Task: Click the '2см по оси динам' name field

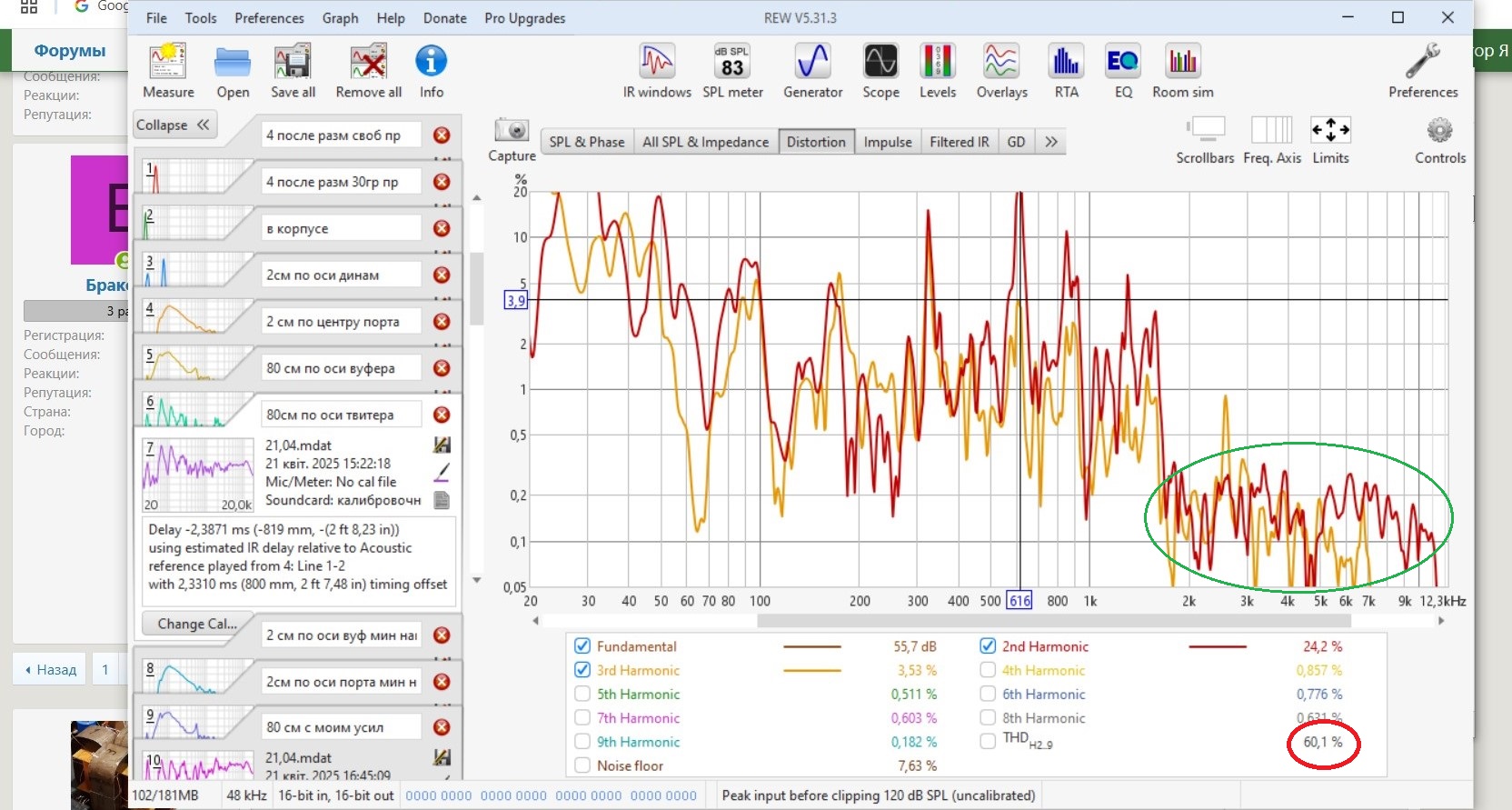Action: tap(342, 275)
